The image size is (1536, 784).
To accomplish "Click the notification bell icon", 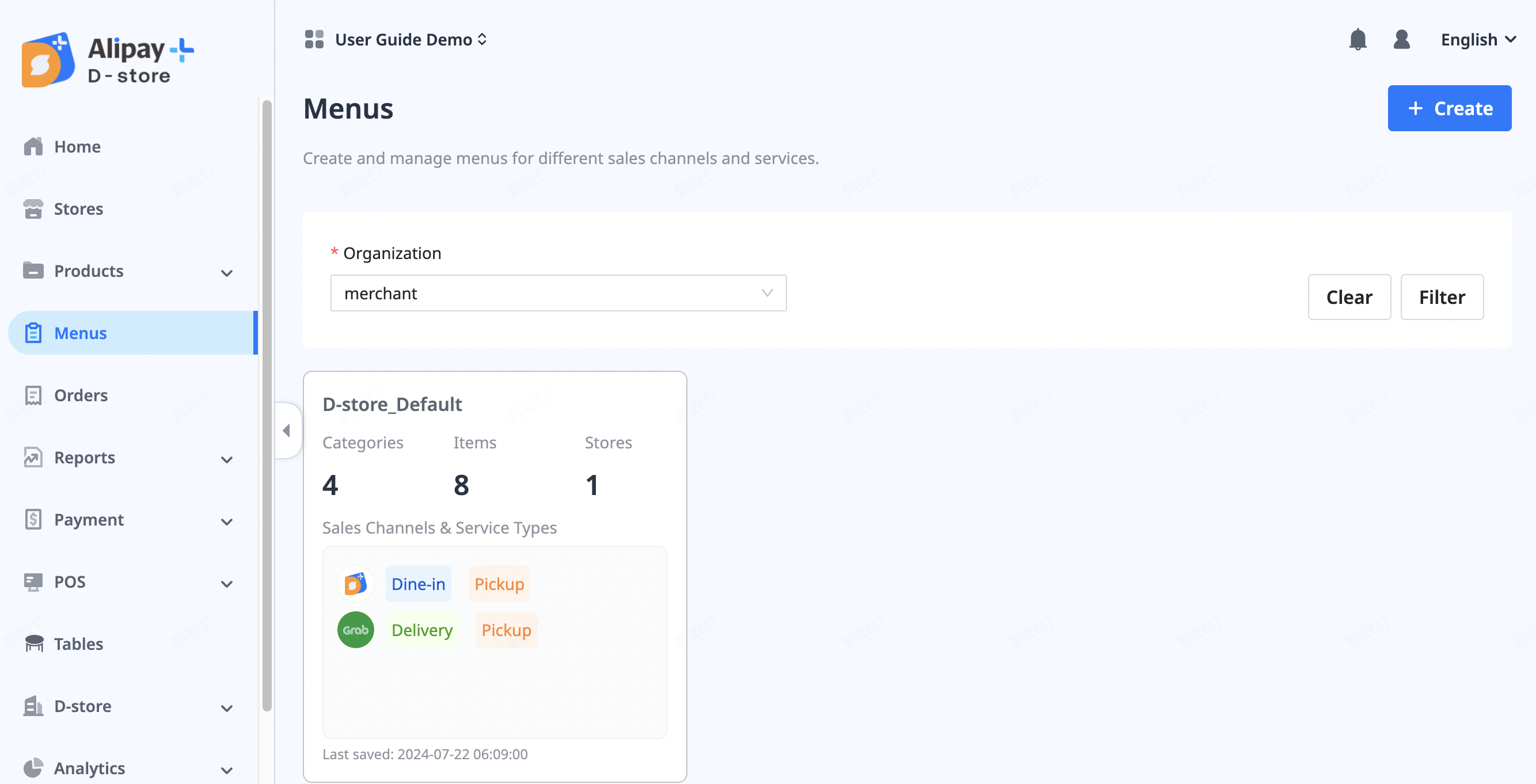I will 1357,39.
